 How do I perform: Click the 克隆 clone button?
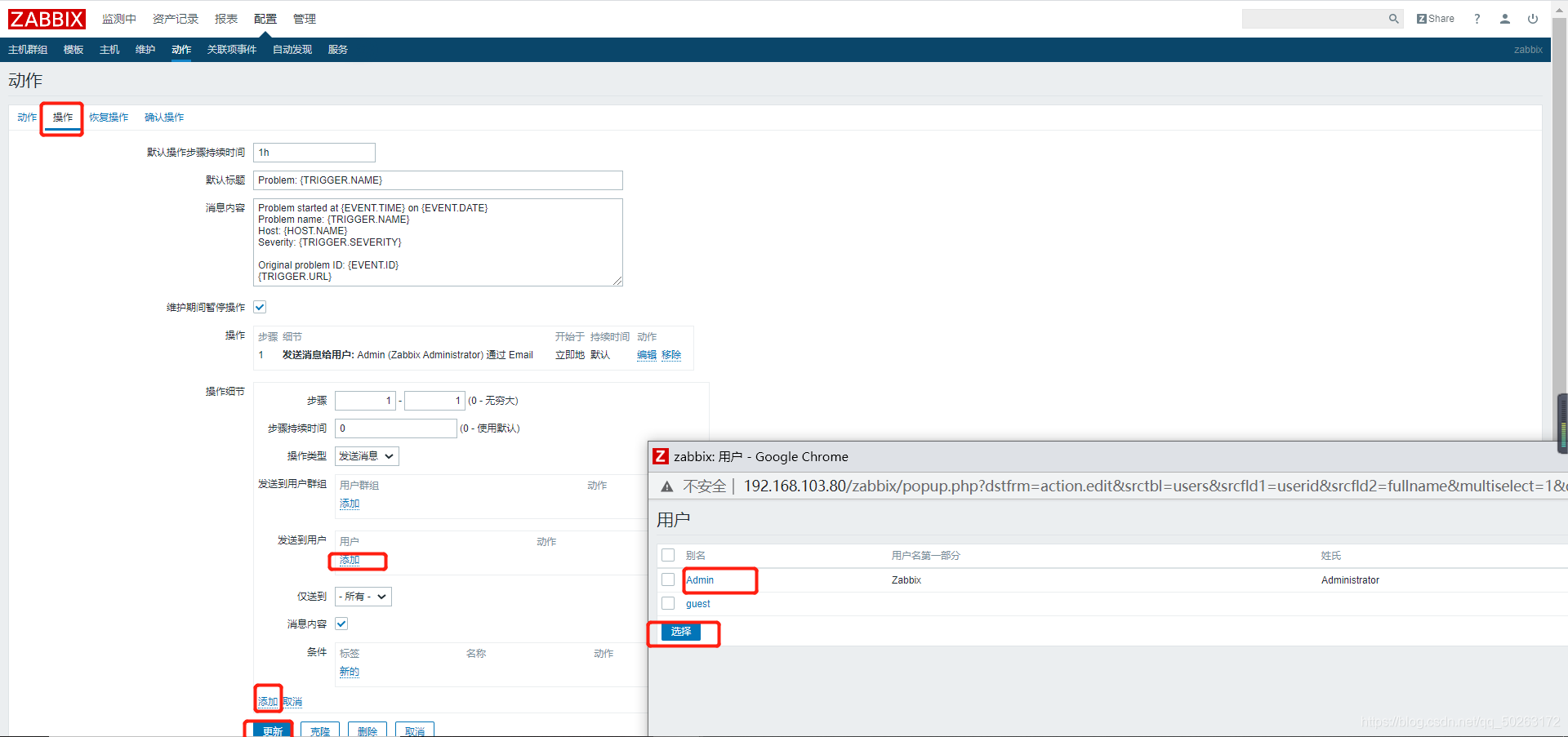320,730
